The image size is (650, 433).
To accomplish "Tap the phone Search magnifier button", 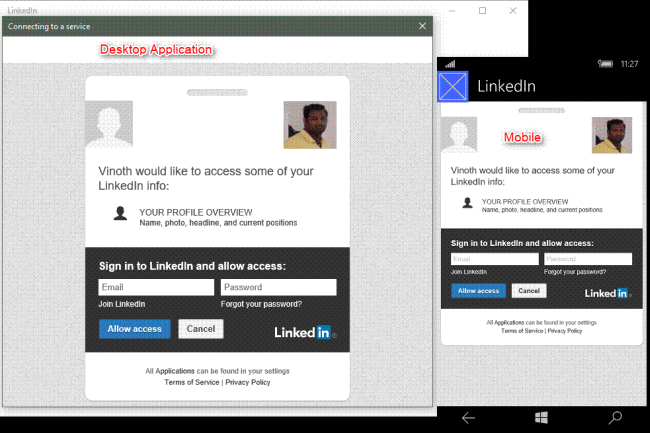I will pos(615,418).
